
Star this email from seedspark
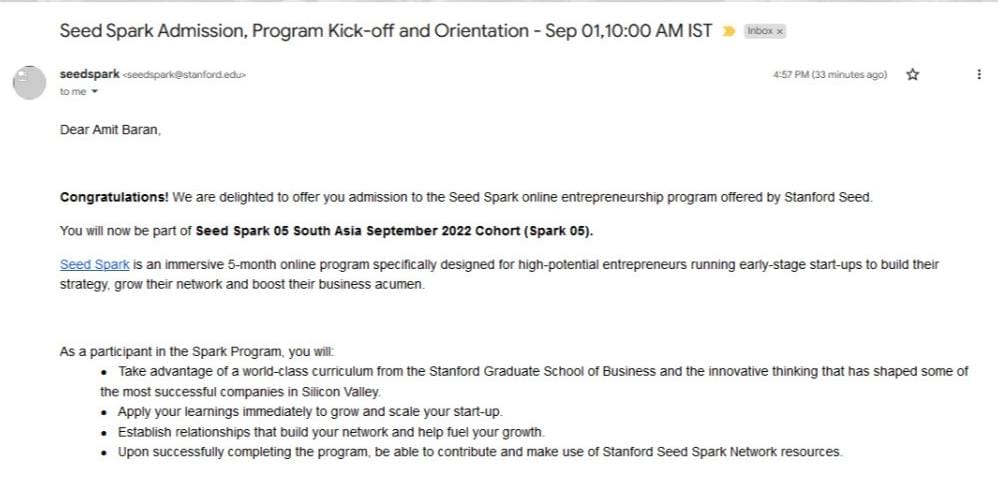click(912, 75)
